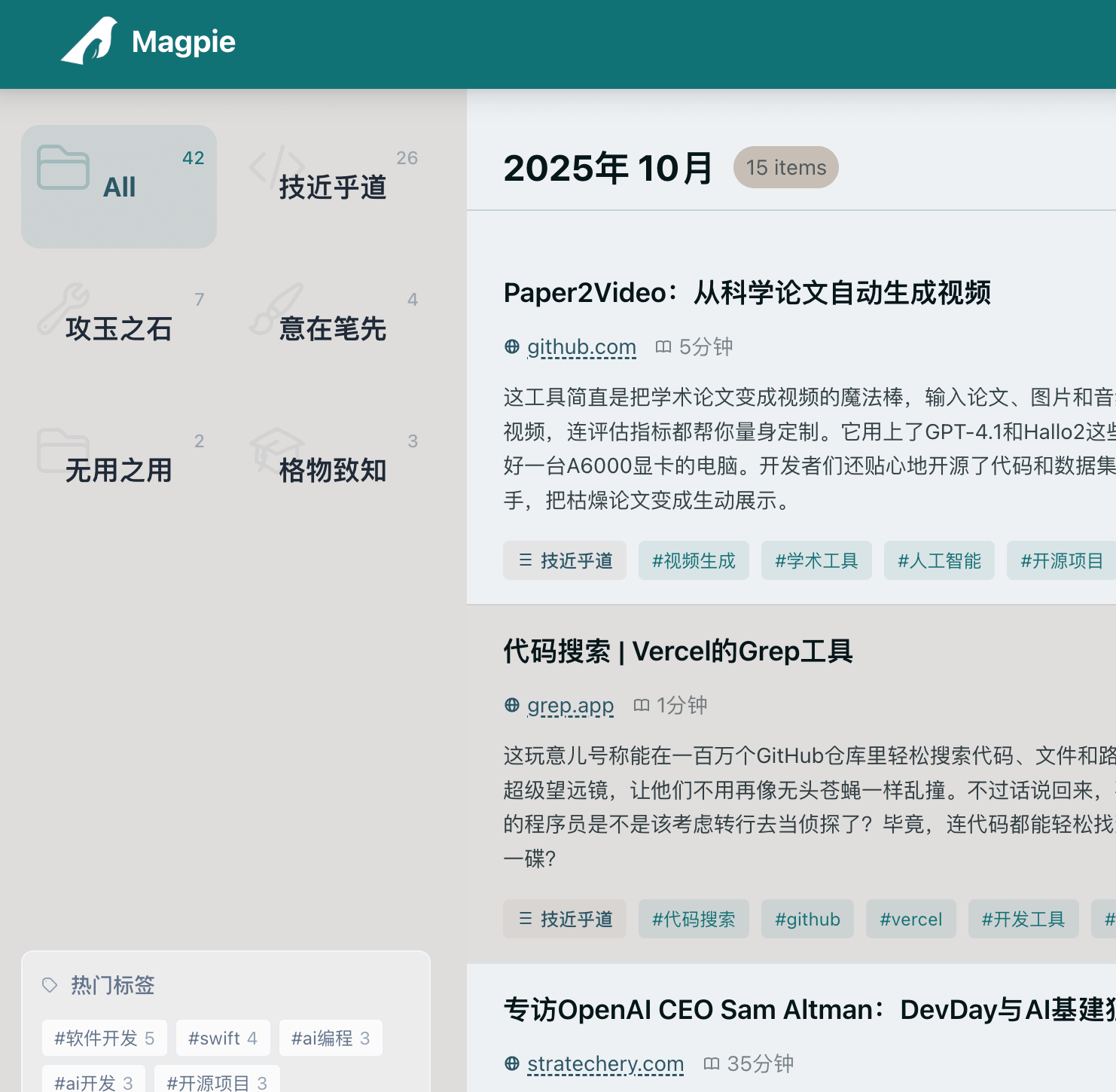This screenshot has width=1116, height=1092.
Task: Open the github.com source link
Action: pos(581,346)
